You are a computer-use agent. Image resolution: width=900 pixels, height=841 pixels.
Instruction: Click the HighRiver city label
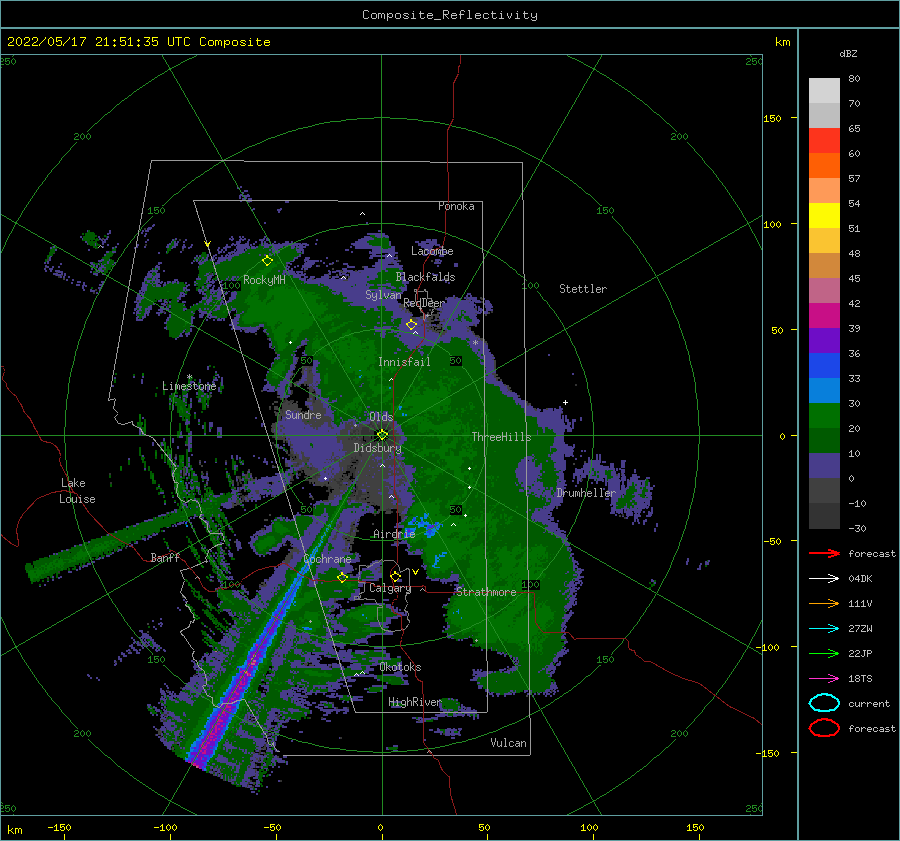pos(415,702)
